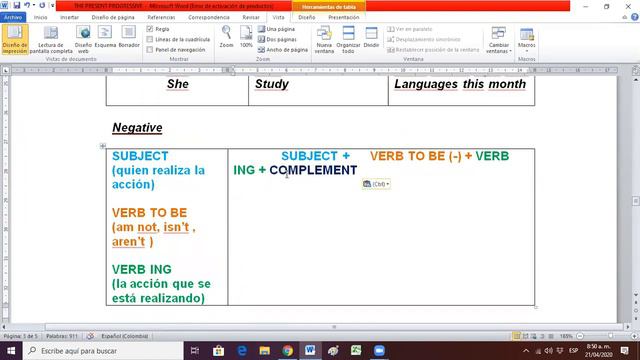Click the proofing errors status icon
Image resolution: width=640 pixels, height=360 pixels.
[90, 336]
